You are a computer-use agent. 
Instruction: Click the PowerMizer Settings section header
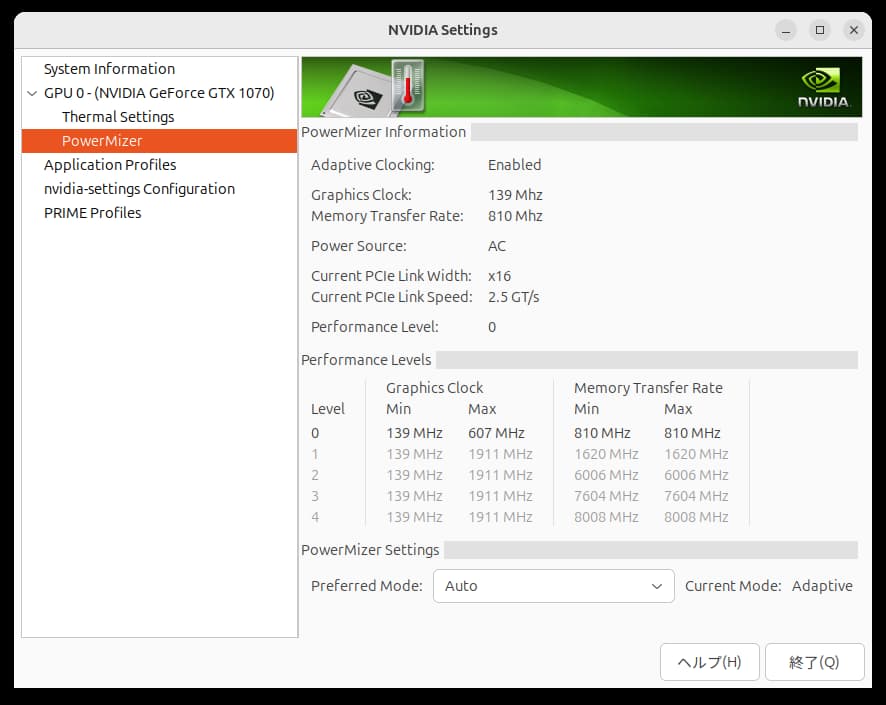tap(370, 550)
